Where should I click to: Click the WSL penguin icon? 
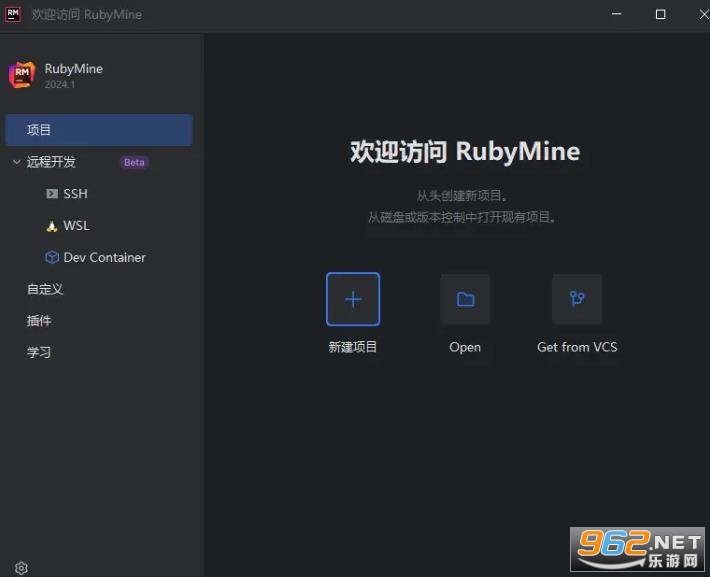(52, 226)
